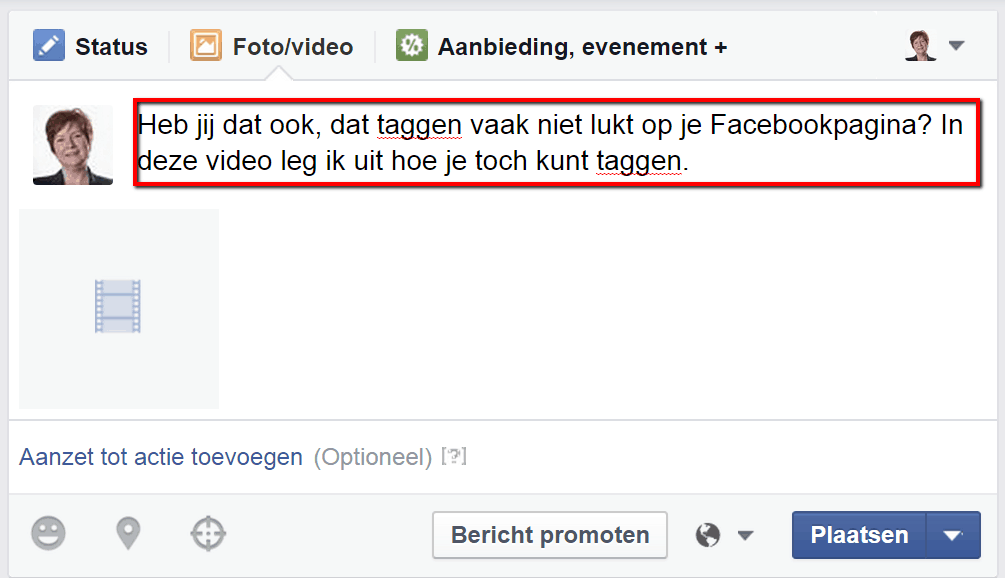Viewport: 1005px width, 578px height.
Task: Expand the Plaatsen button dropdown arrow
Action: (x=953, y=535)
